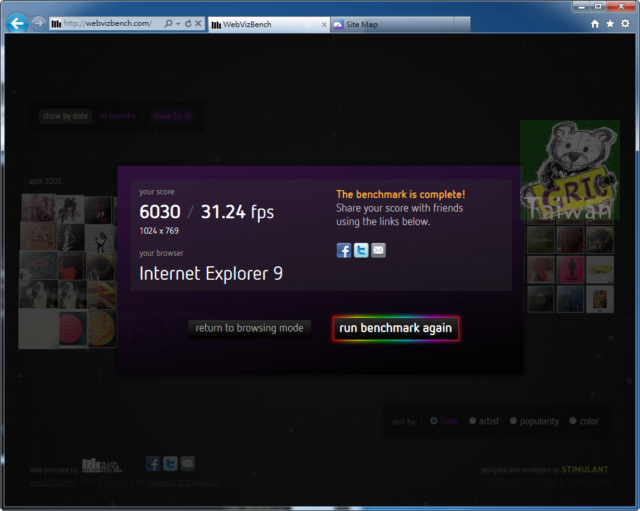The image size is (640, 511).
Task: Open the teddy bear GRIC Taiwan album cover
Action: 570,170
